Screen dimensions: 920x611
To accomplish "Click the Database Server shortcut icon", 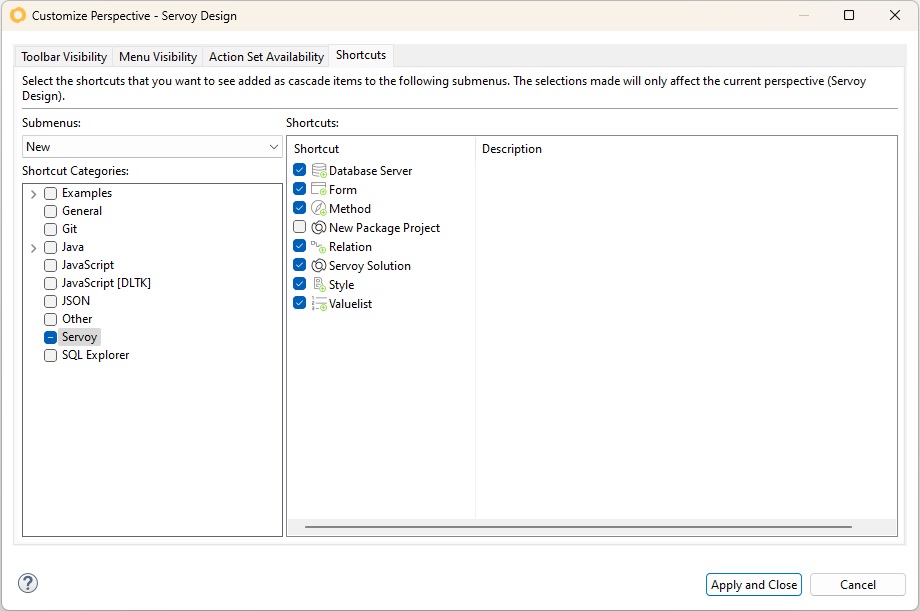I will pyautogui.click(x=319, y=171).
